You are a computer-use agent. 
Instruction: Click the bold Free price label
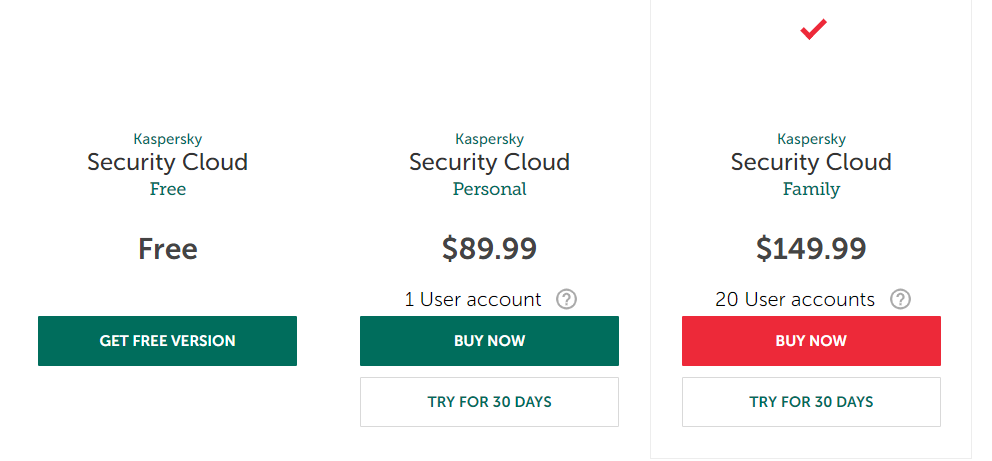(167, 249)
